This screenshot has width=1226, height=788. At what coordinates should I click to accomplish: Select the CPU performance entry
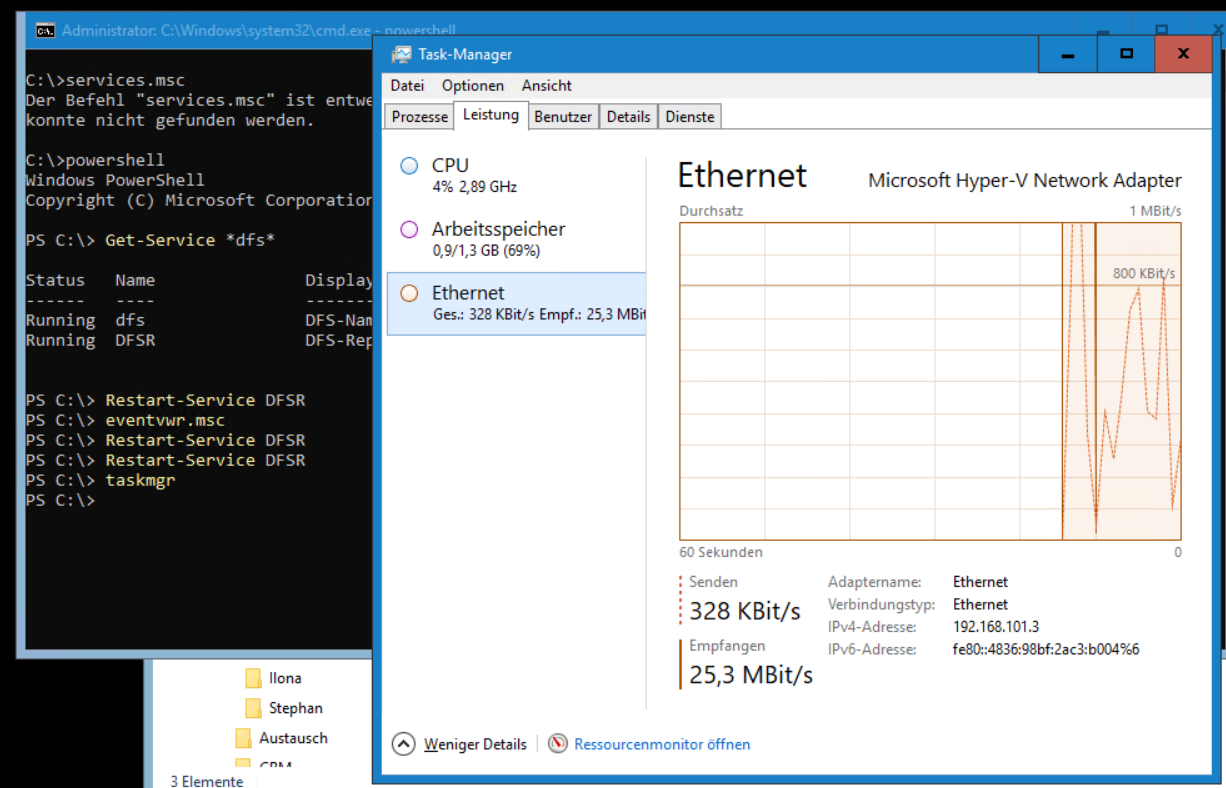(x=516, y=175)
